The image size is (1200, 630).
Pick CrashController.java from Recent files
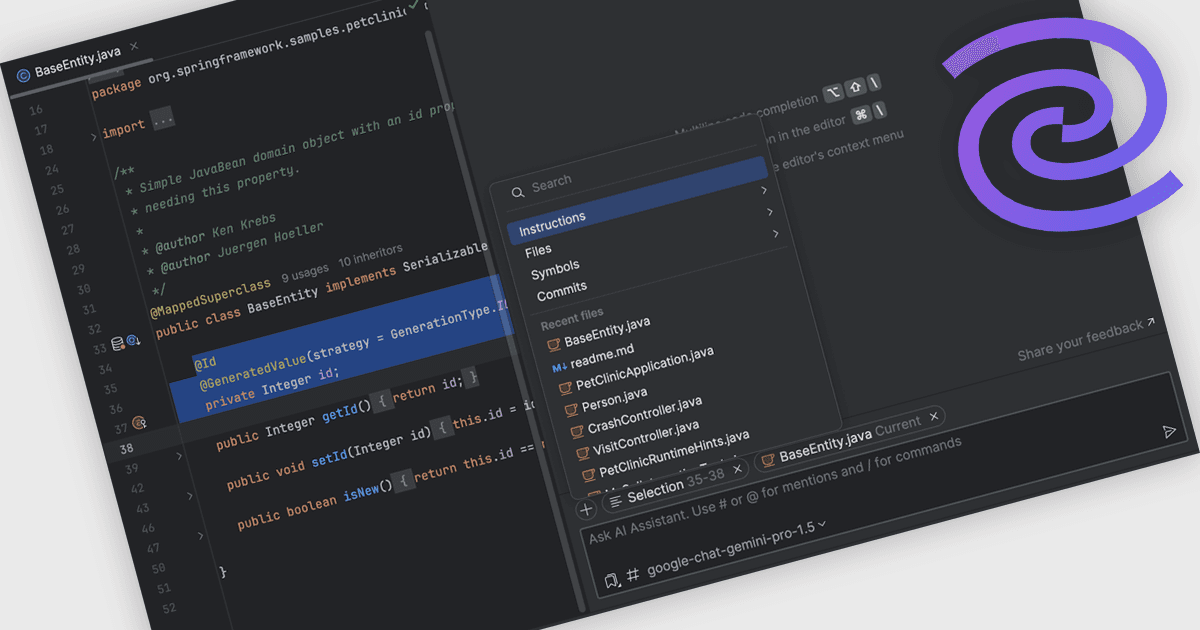click(x=645, y=416)
